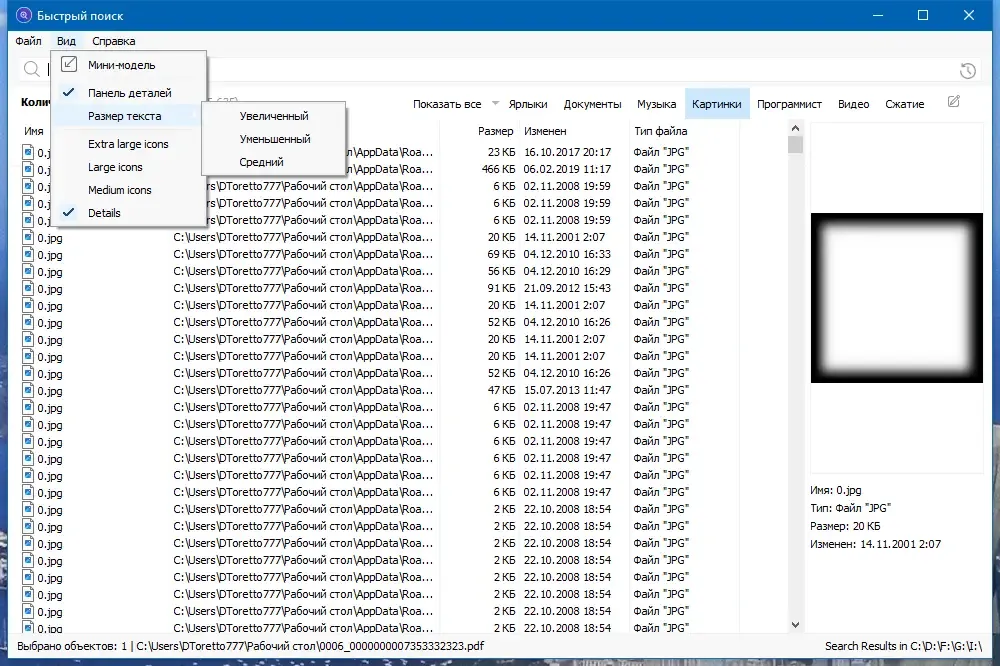Click file icon of the 56 КБ row

[x=28, y=271]
